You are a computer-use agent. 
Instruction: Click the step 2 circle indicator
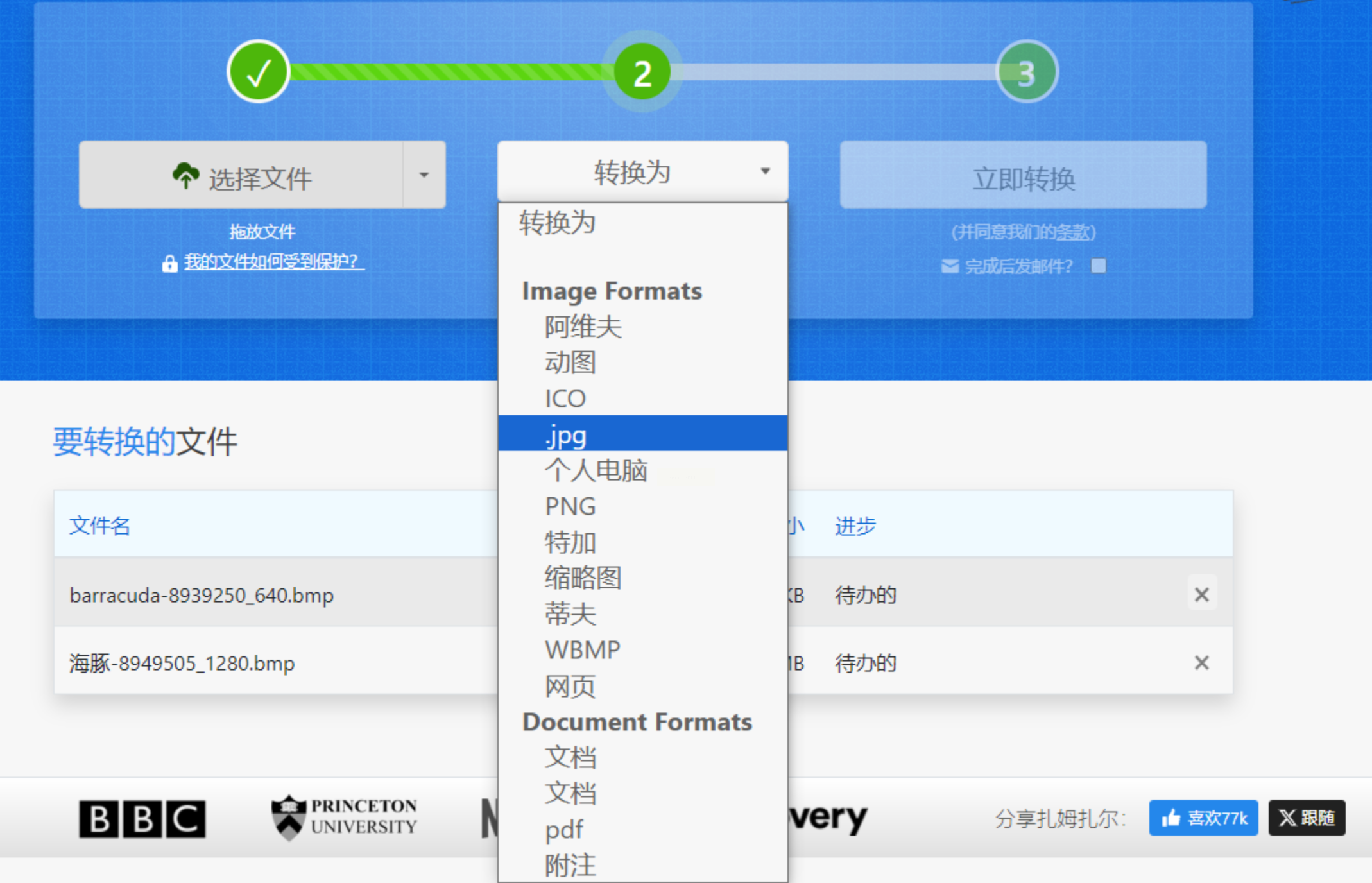(642, 72)
